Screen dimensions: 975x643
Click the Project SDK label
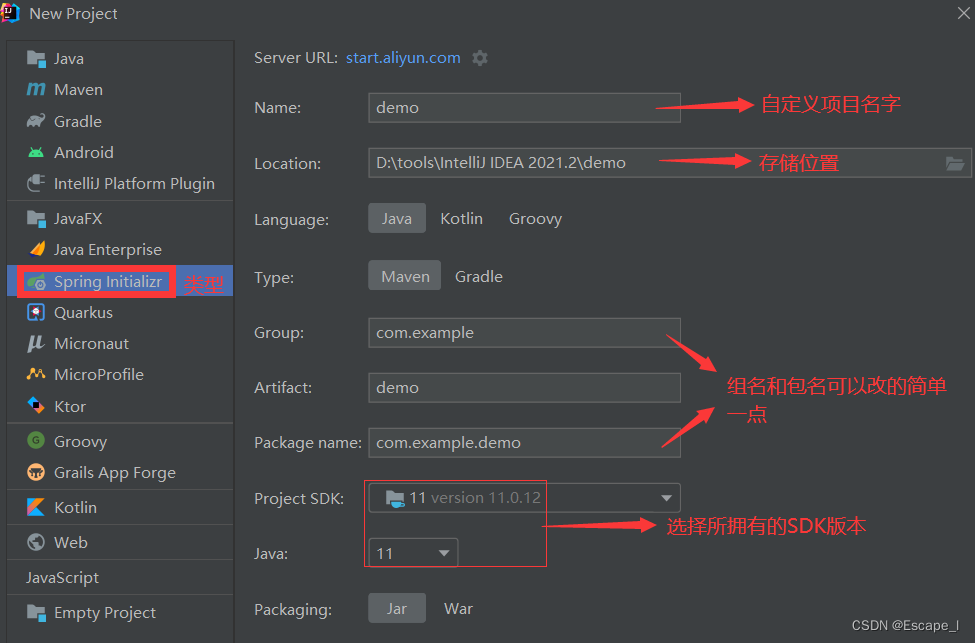(x=299, y=499)
